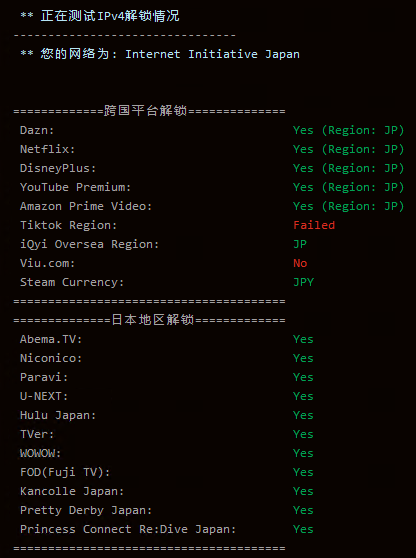The width and height of the screenshot is (416, 558).
Task: Click Princess Connect Re:Dive Japan label
Action: click(x=128, y=529)
